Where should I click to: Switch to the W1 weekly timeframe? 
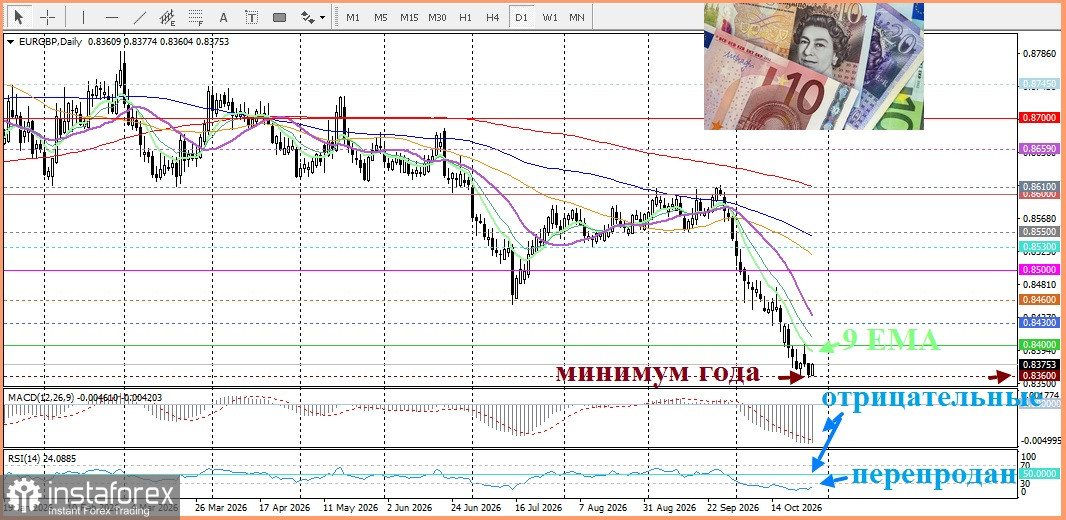[549, 17]
